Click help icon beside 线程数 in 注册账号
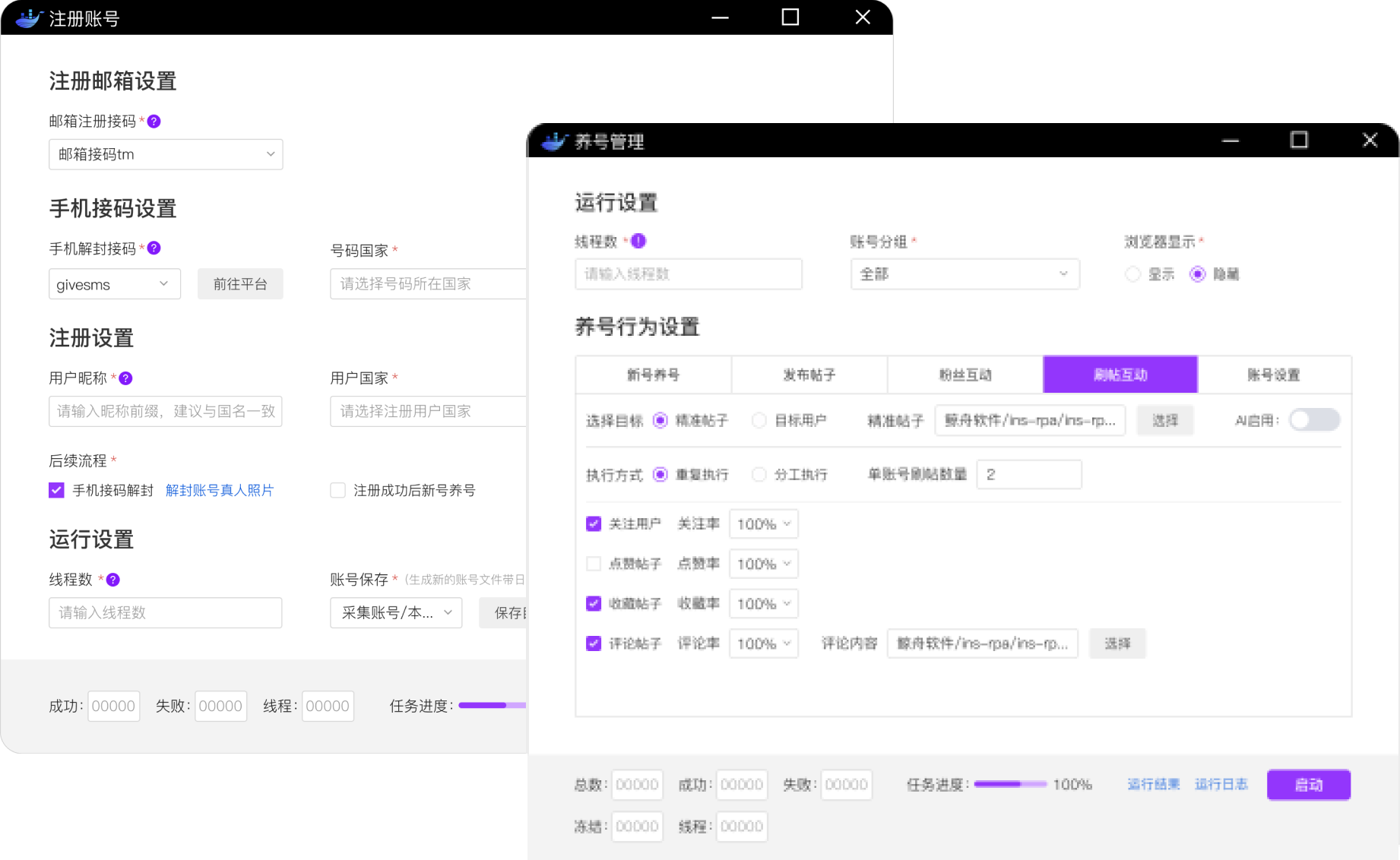This screenshot has height=860, width=1400. coord(112,580)
